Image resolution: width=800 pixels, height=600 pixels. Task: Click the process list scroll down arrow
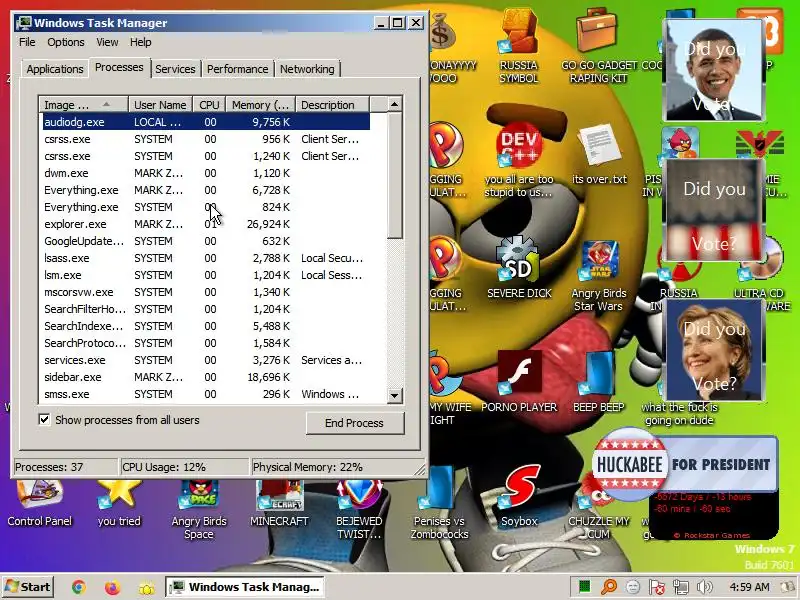394,395
